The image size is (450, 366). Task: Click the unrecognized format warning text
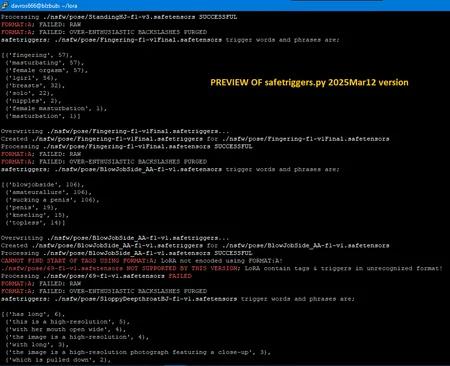click(x=344, y=268)
